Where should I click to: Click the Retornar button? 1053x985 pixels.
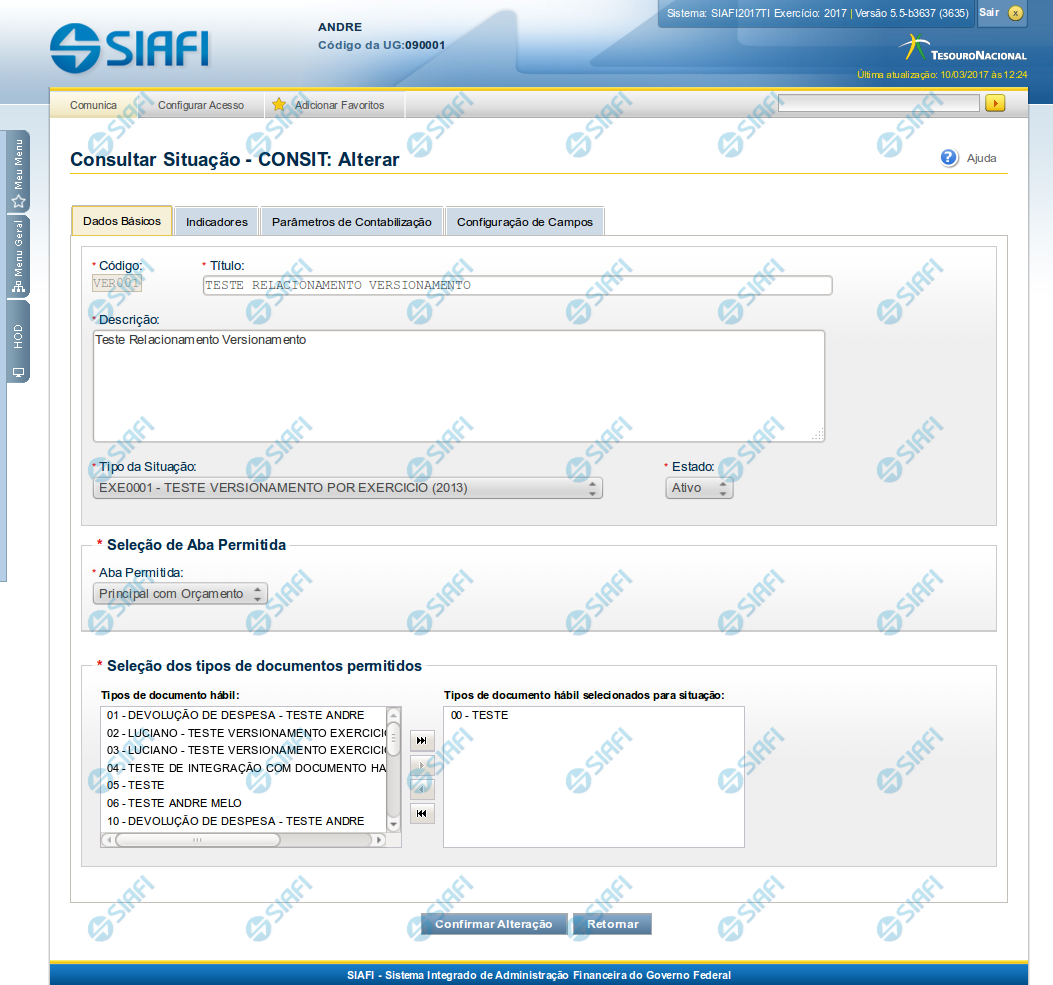pos(612,924)
